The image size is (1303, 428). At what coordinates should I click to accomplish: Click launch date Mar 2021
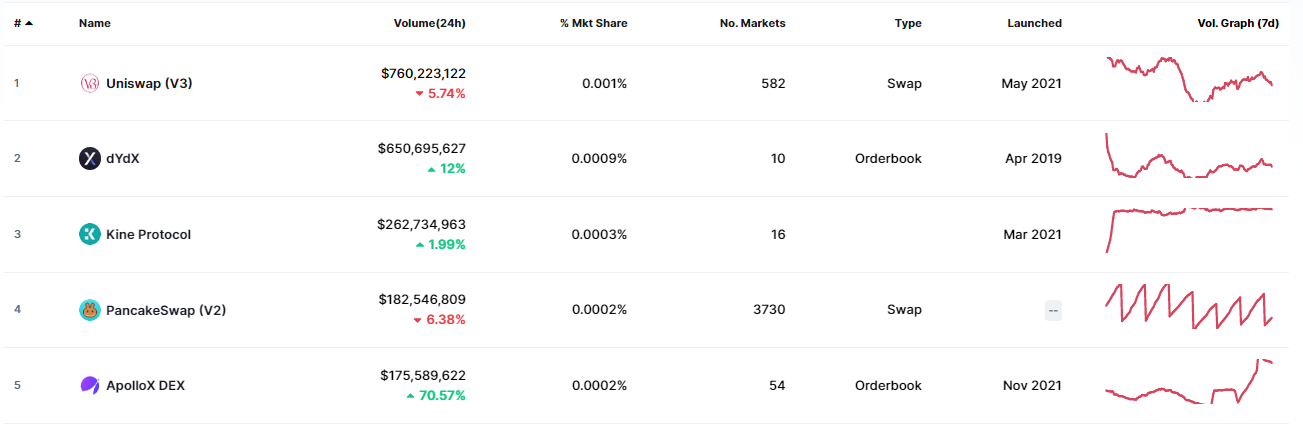1033,234
